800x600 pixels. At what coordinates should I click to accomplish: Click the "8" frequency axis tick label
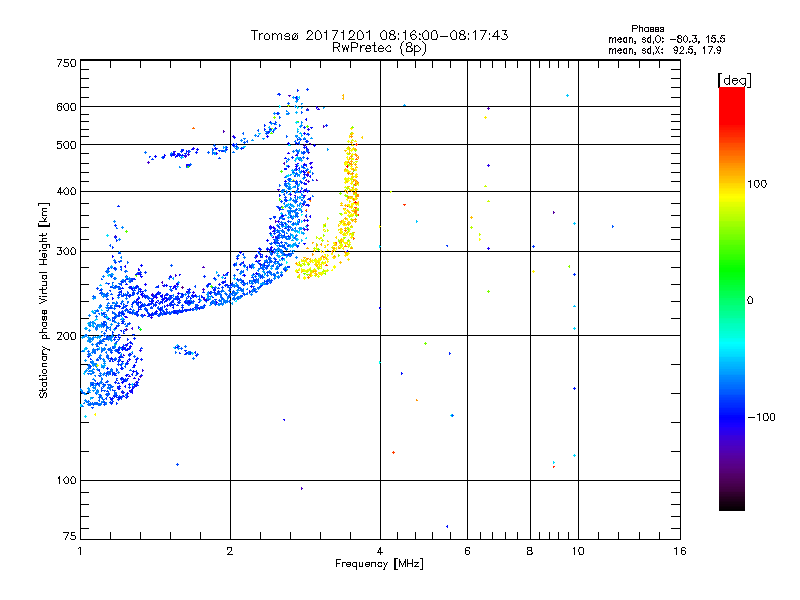530,551
